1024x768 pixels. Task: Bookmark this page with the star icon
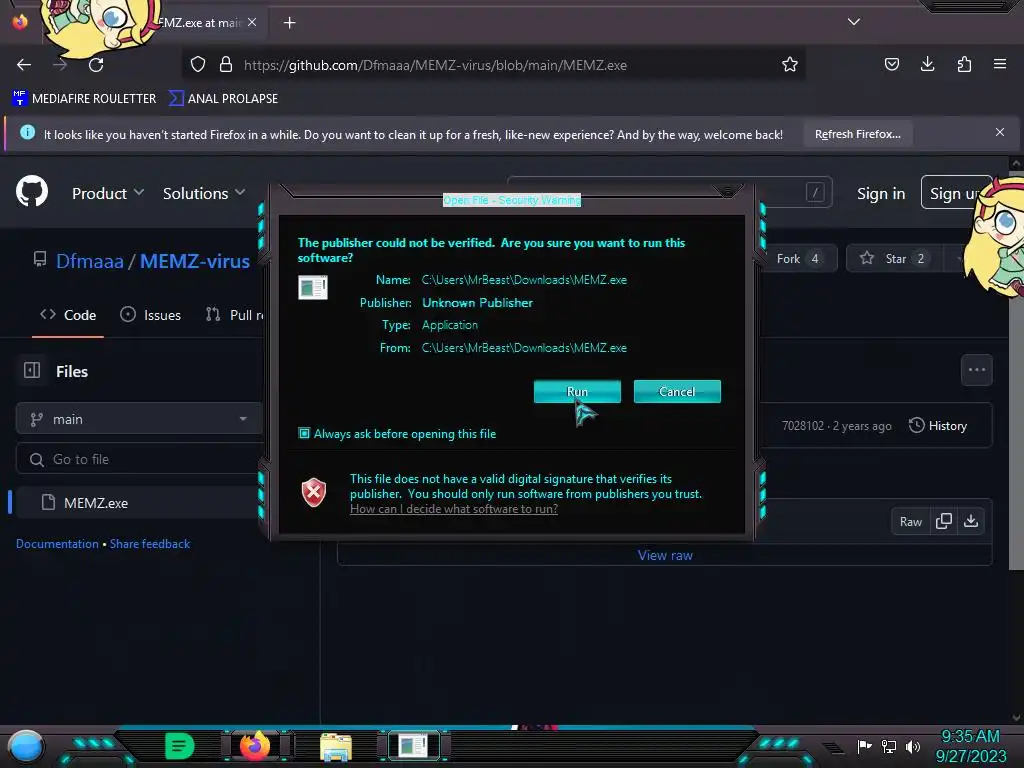click(790, 64)
